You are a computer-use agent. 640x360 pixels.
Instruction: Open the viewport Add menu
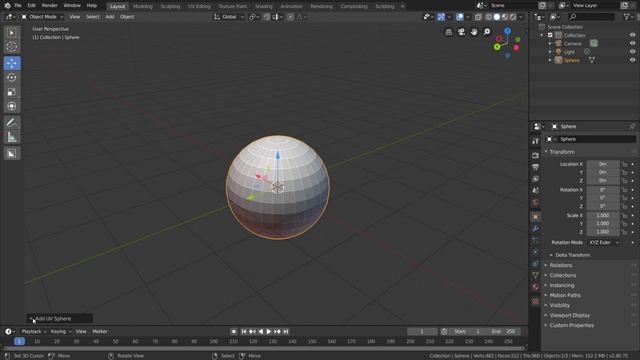click(110, 17)
